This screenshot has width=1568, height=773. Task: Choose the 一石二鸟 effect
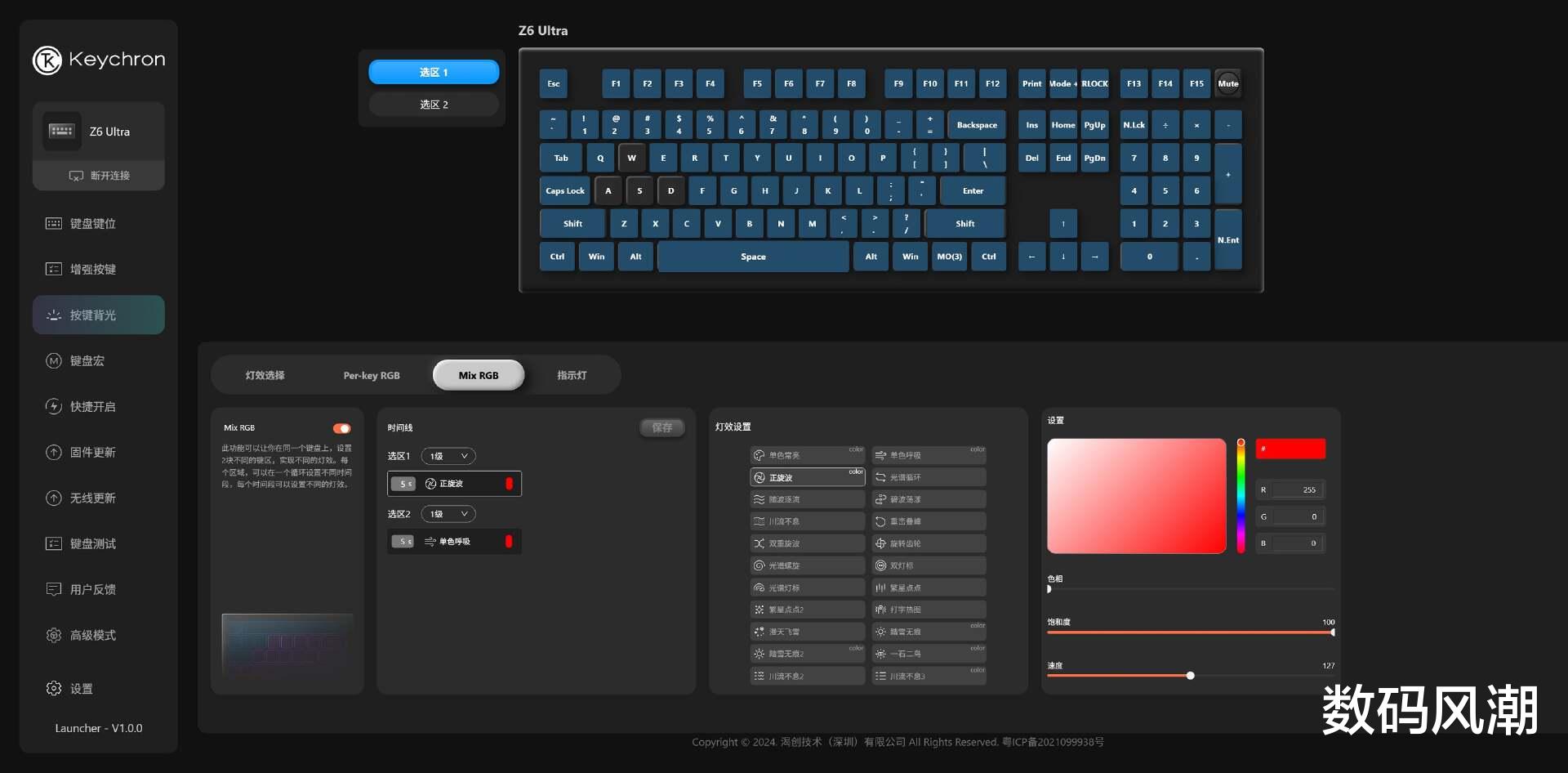click(929, 654)
